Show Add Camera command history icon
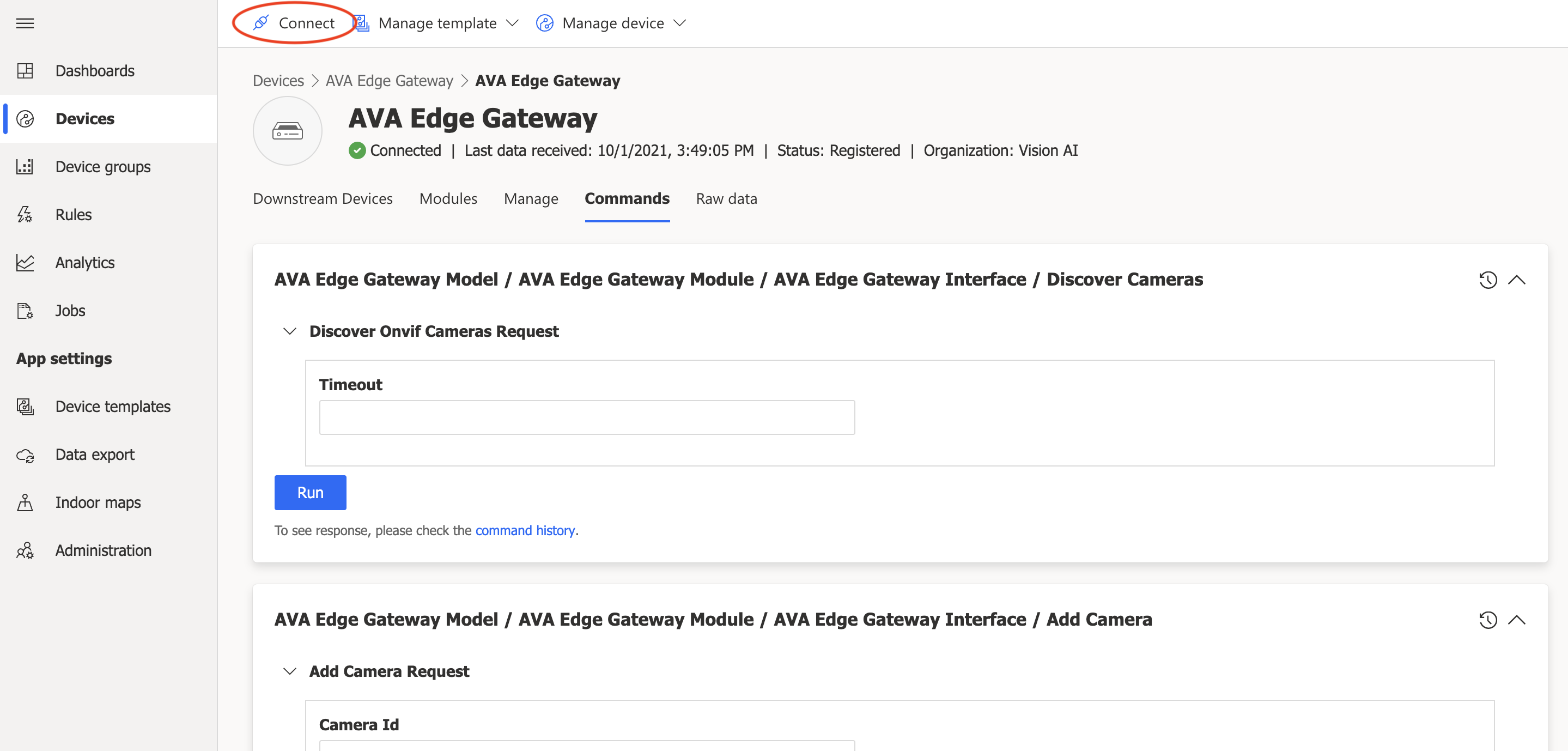The height and width of the screenshot is (751, 1568). 1488,620
